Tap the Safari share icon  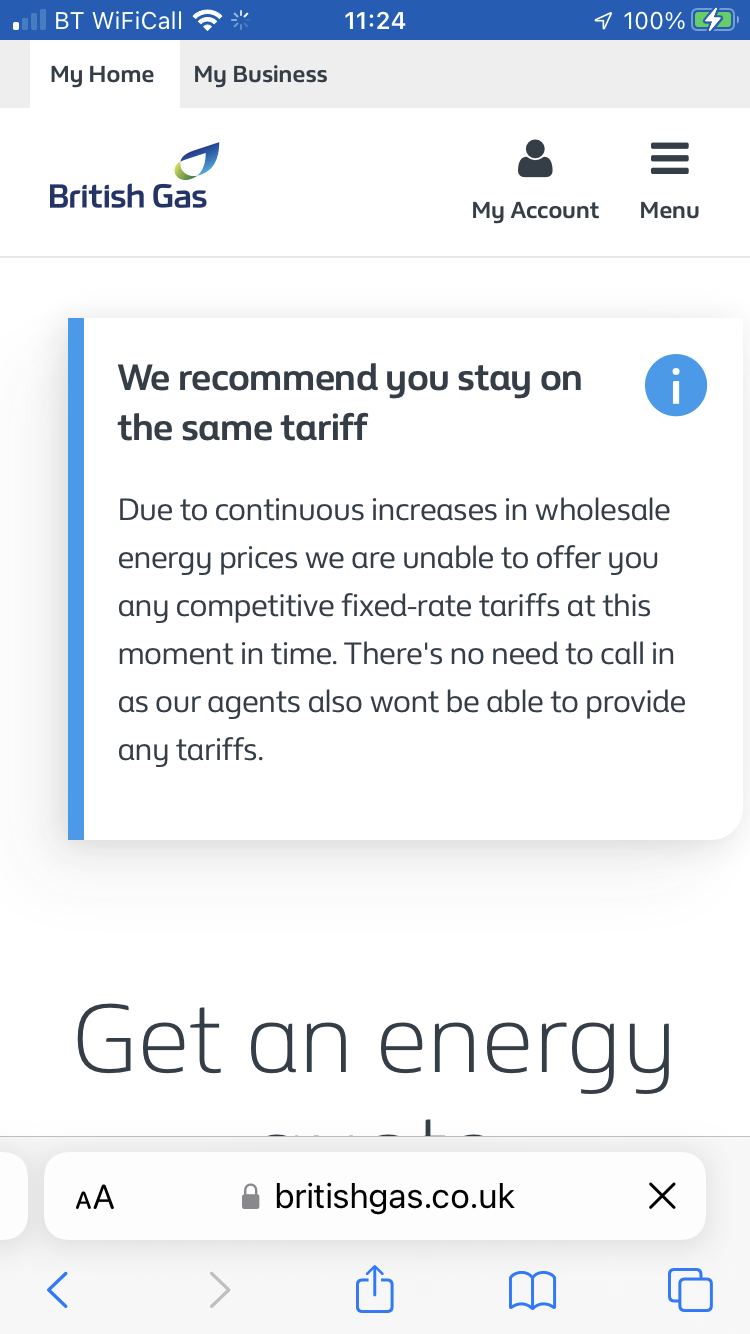point(376,1289)
